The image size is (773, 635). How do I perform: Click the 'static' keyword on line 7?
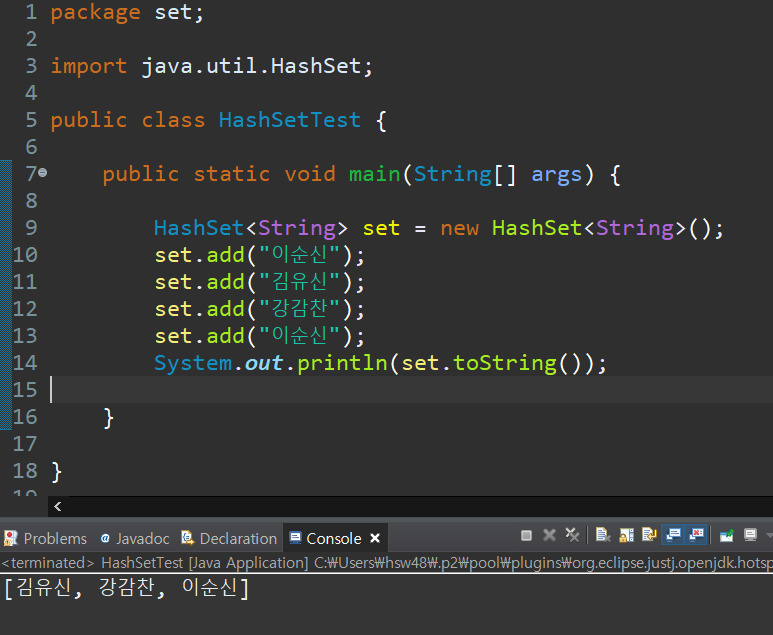(x=232, y=174)
